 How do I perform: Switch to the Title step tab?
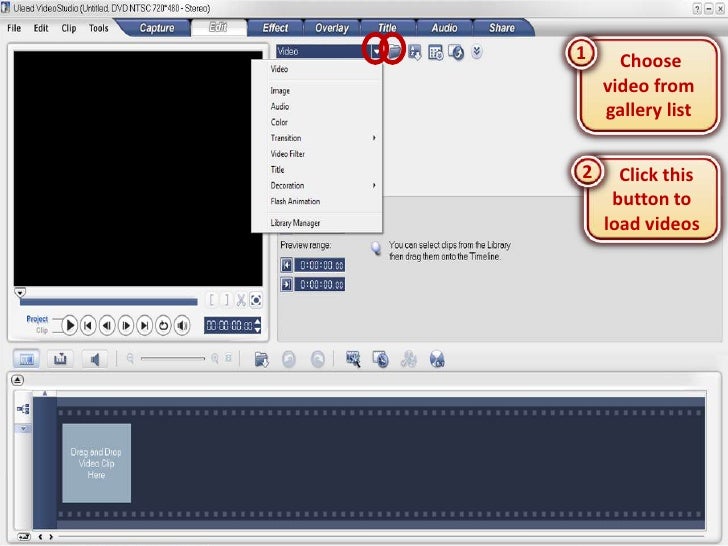(387, 28)
